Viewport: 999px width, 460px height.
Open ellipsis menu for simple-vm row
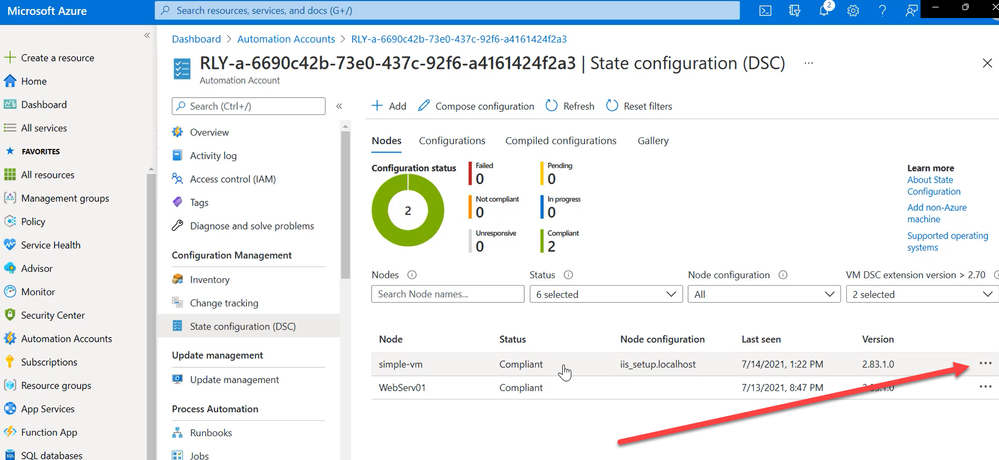(x=986, y=363)
